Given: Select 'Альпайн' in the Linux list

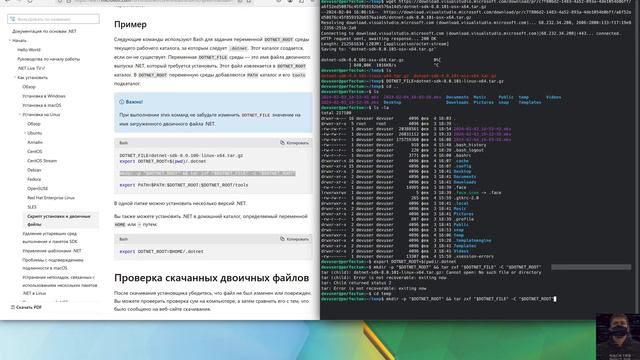Looking at the screenshot, I should (35, 142).
